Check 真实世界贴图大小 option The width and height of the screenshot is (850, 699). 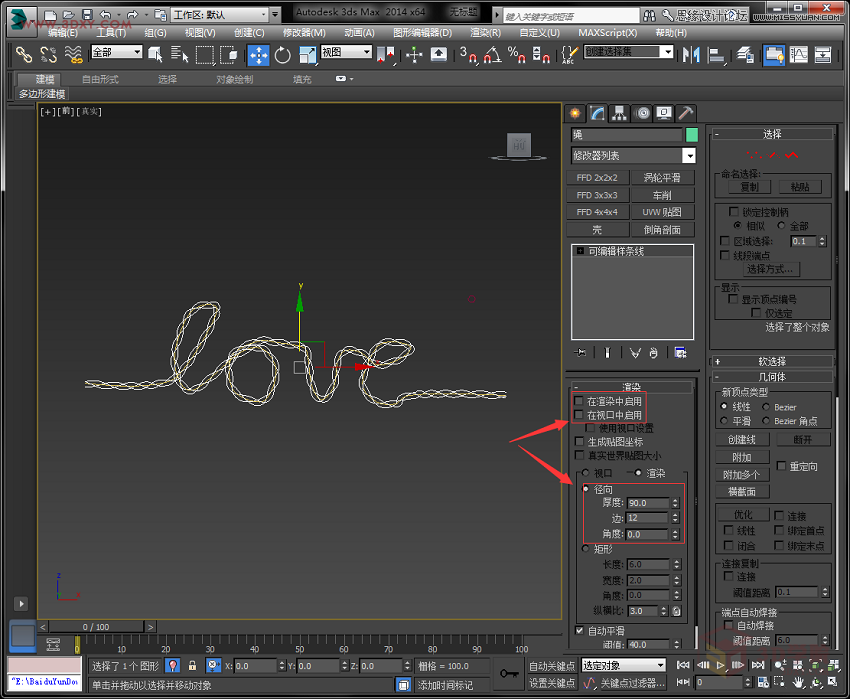click(579, 455)
